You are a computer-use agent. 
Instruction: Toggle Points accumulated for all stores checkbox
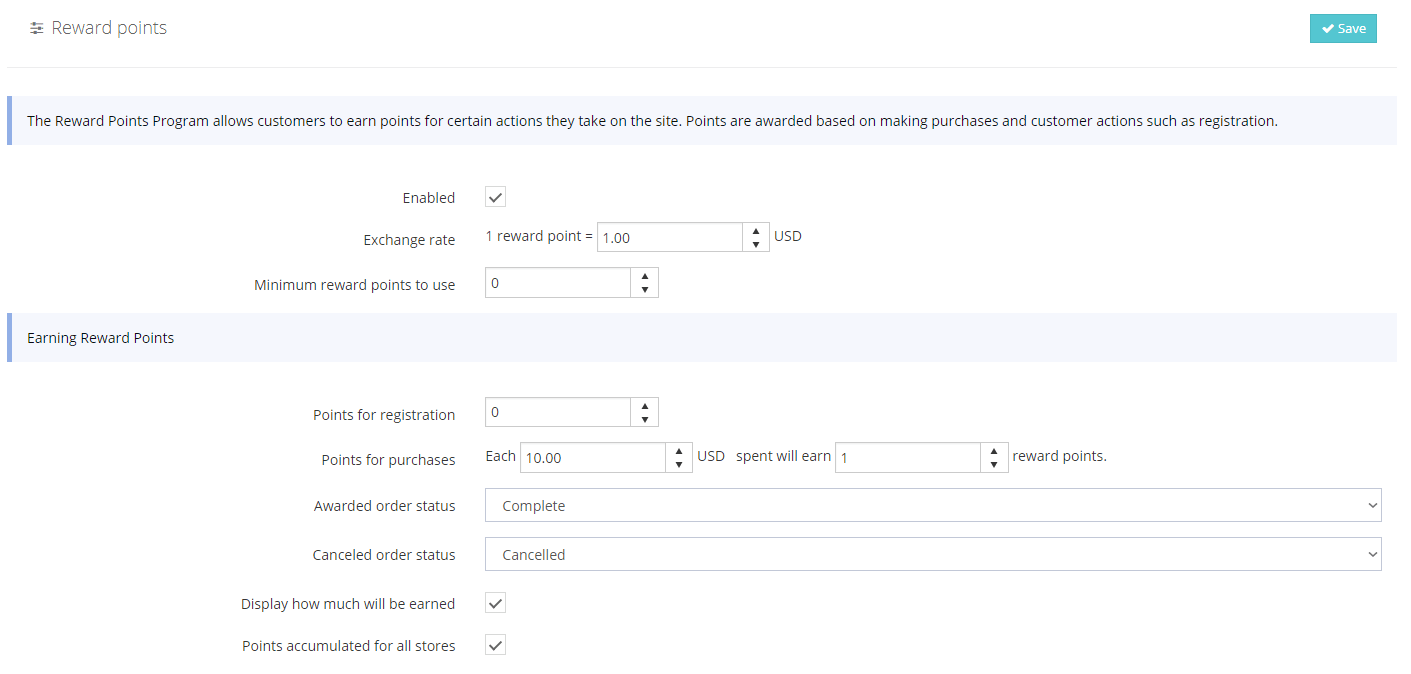pyautogui.click(x=496, y=645)
